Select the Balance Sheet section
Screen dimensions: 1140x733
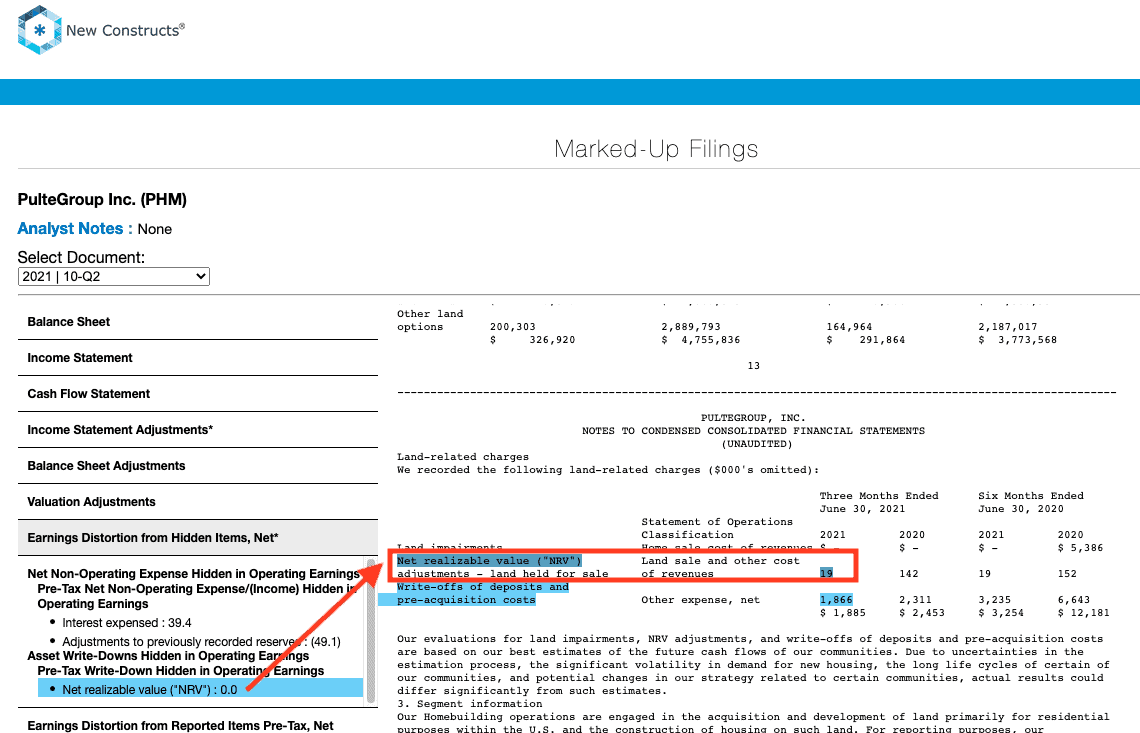(198, 321)
